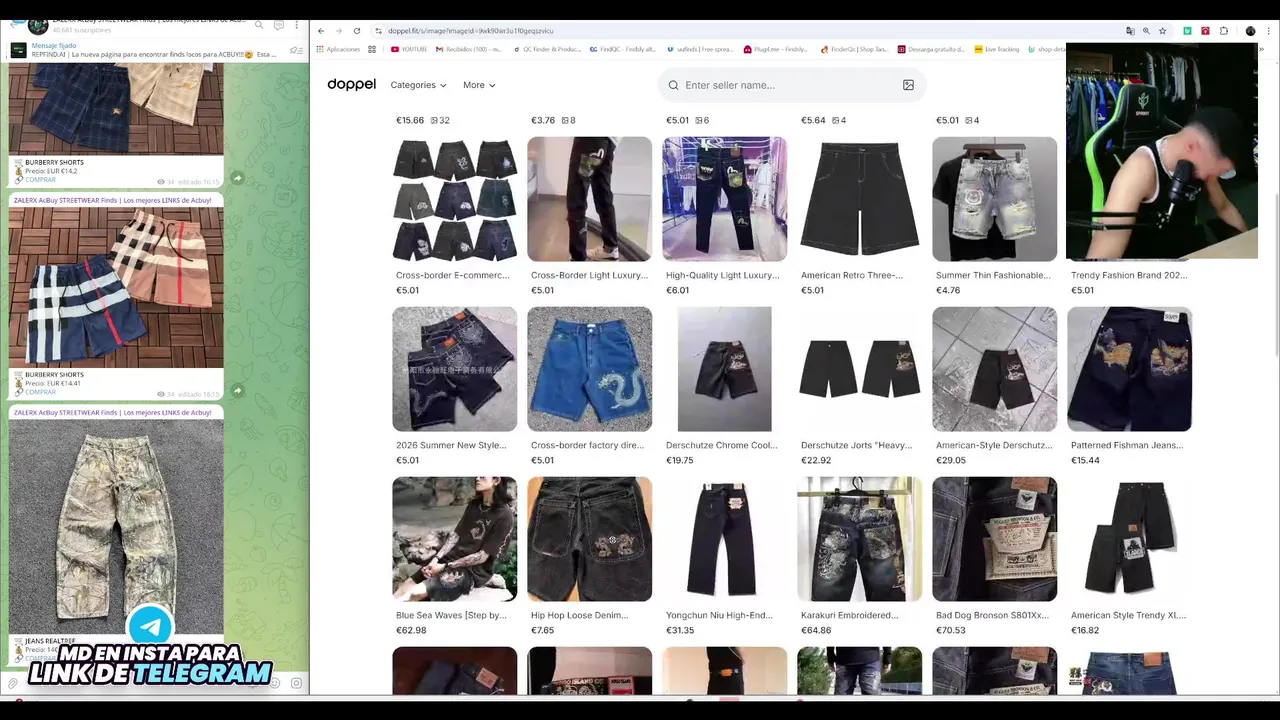Viewport: 1280px width, 720px height.
Task: Open High-Quality Light Luxury jeans thumbnail
Action: pyautogui.click(x=725, y=199)
